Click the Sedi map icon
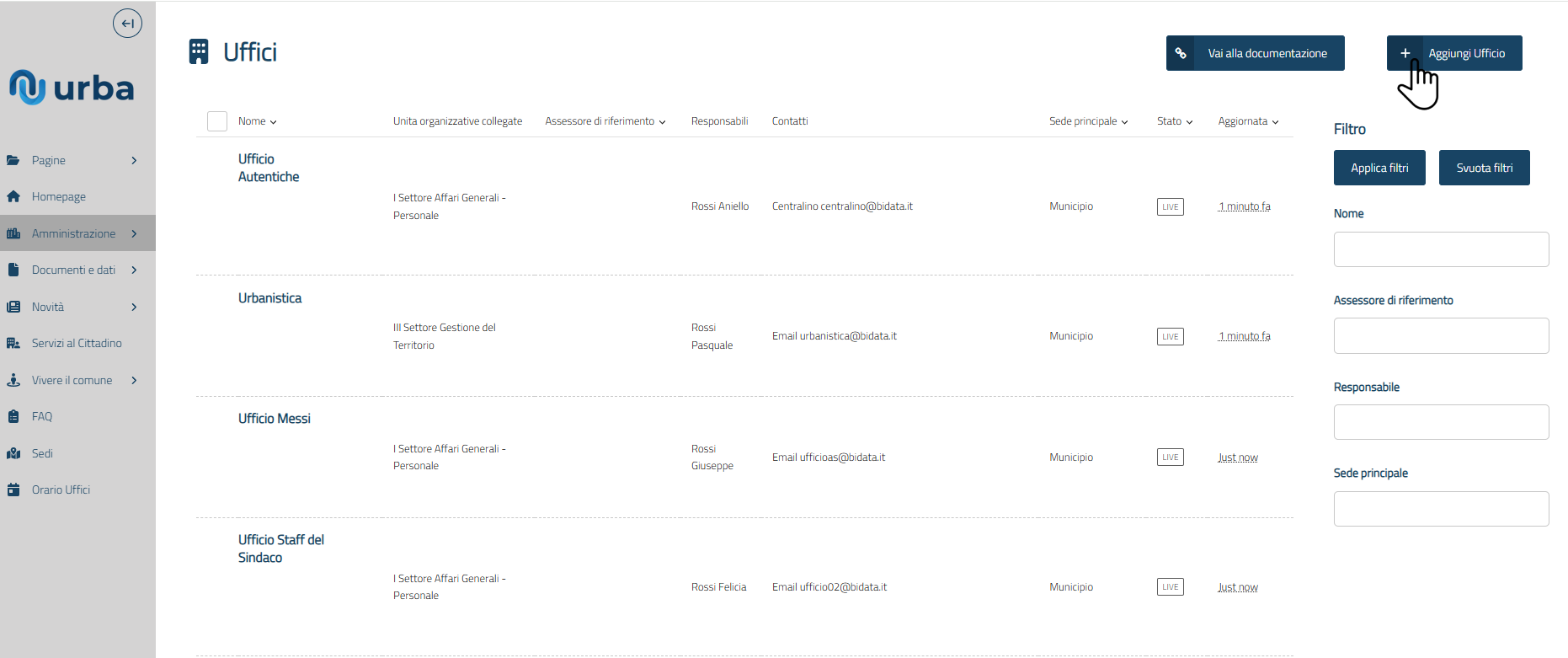Screen dimensions: 1568x658 (13, 453)
